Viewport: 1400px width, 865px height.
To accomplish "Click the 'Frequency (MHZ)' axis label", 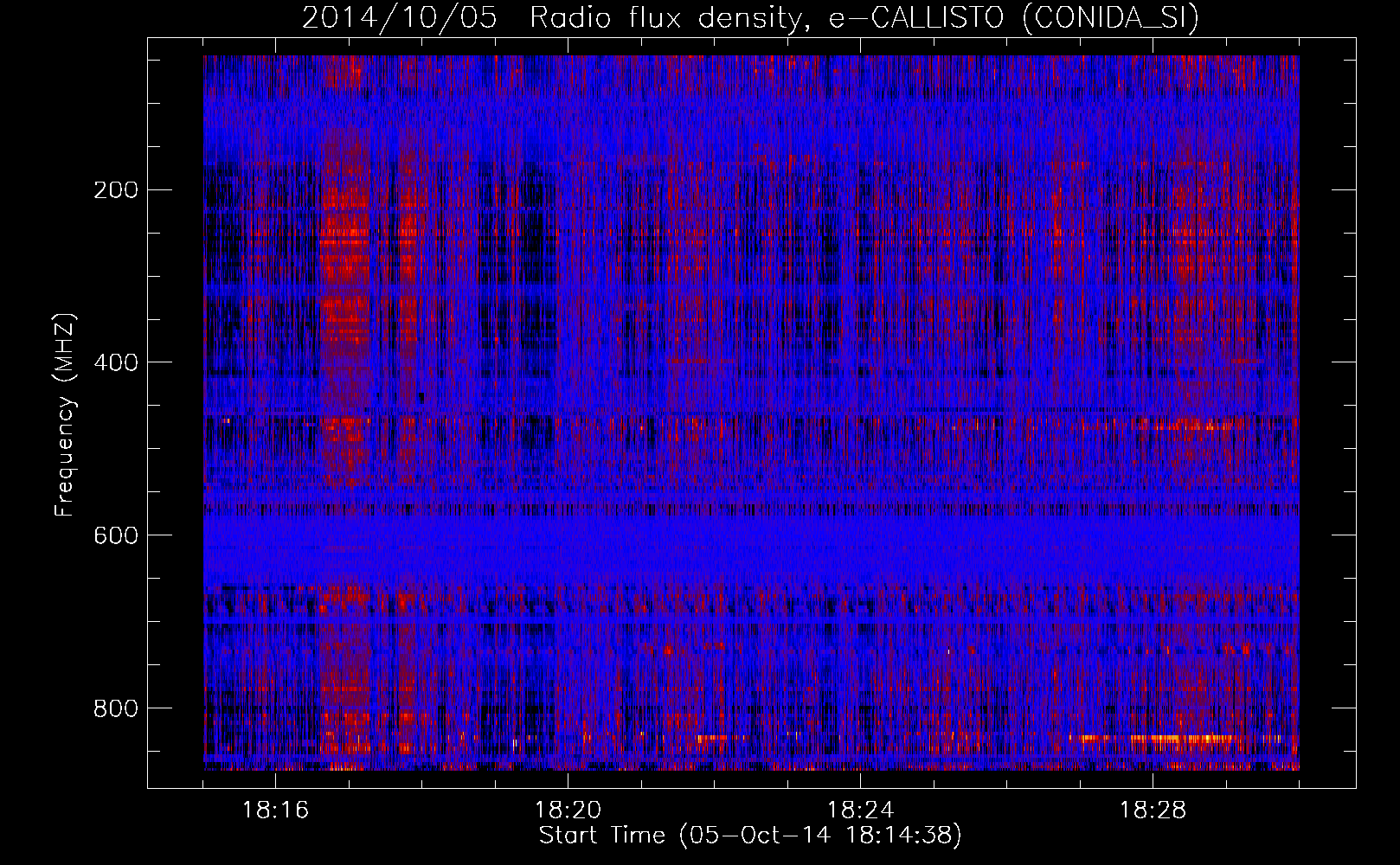I will point(65,415).
